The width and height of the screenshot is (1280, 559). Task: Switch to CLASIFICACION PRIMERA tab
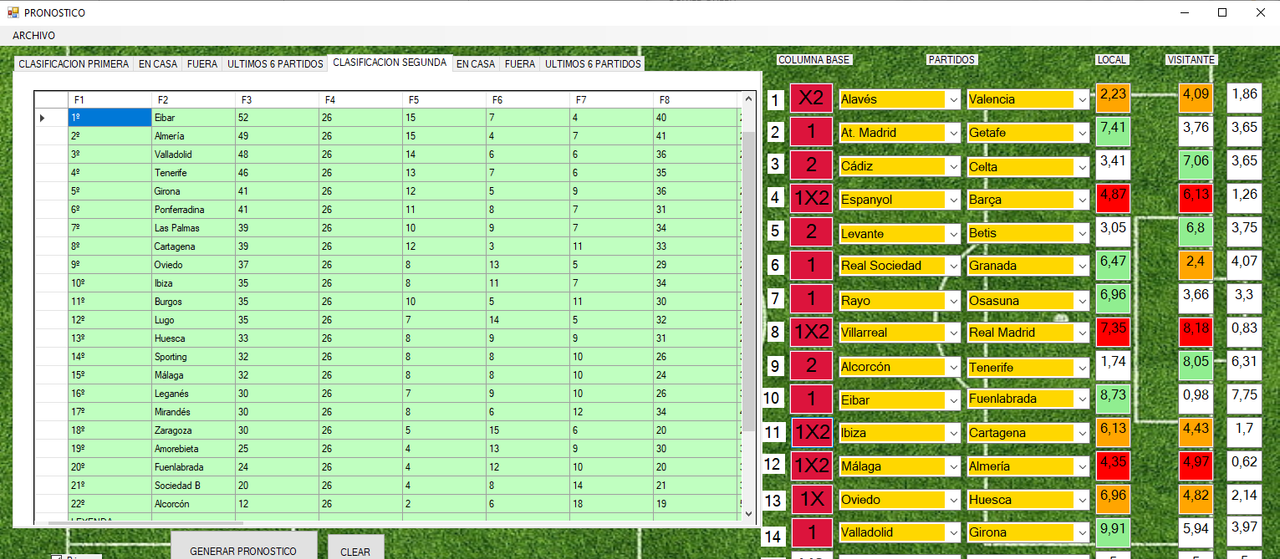[x=74, y=64]
